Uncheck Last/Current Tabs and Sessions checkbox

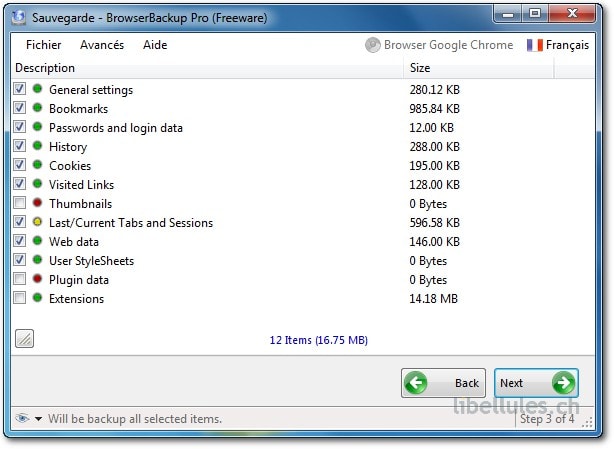click(20, 222)
